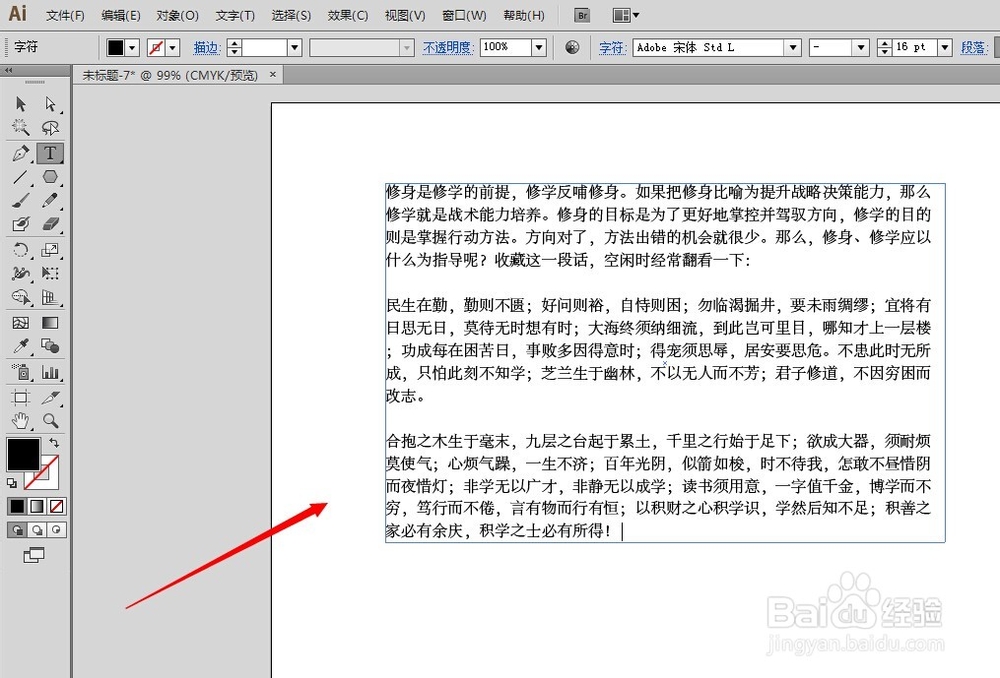Select the Type tool
1000x678 pixels.
50,153
